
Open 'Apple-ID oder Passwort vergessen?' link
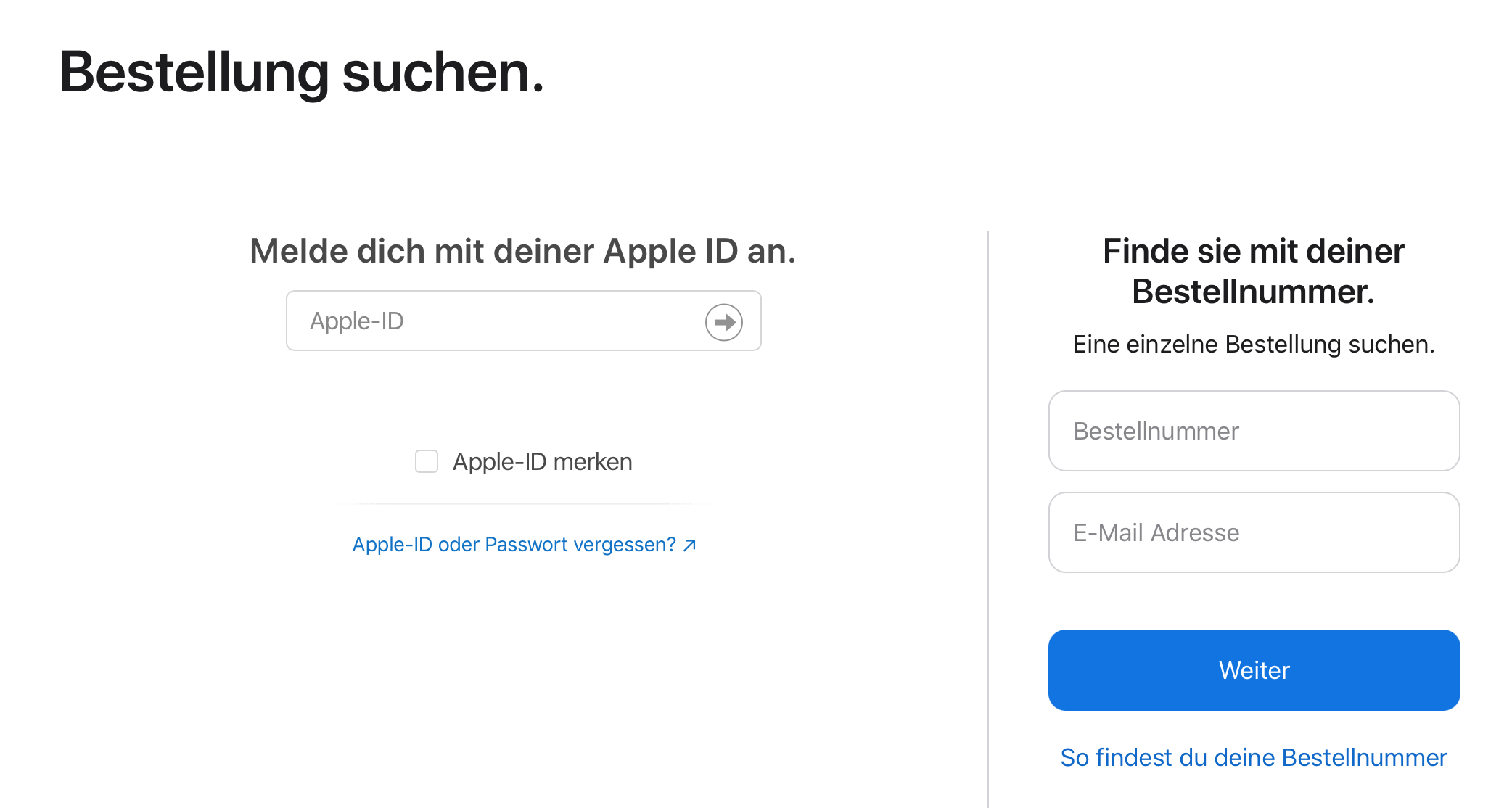tap(514, 545)
